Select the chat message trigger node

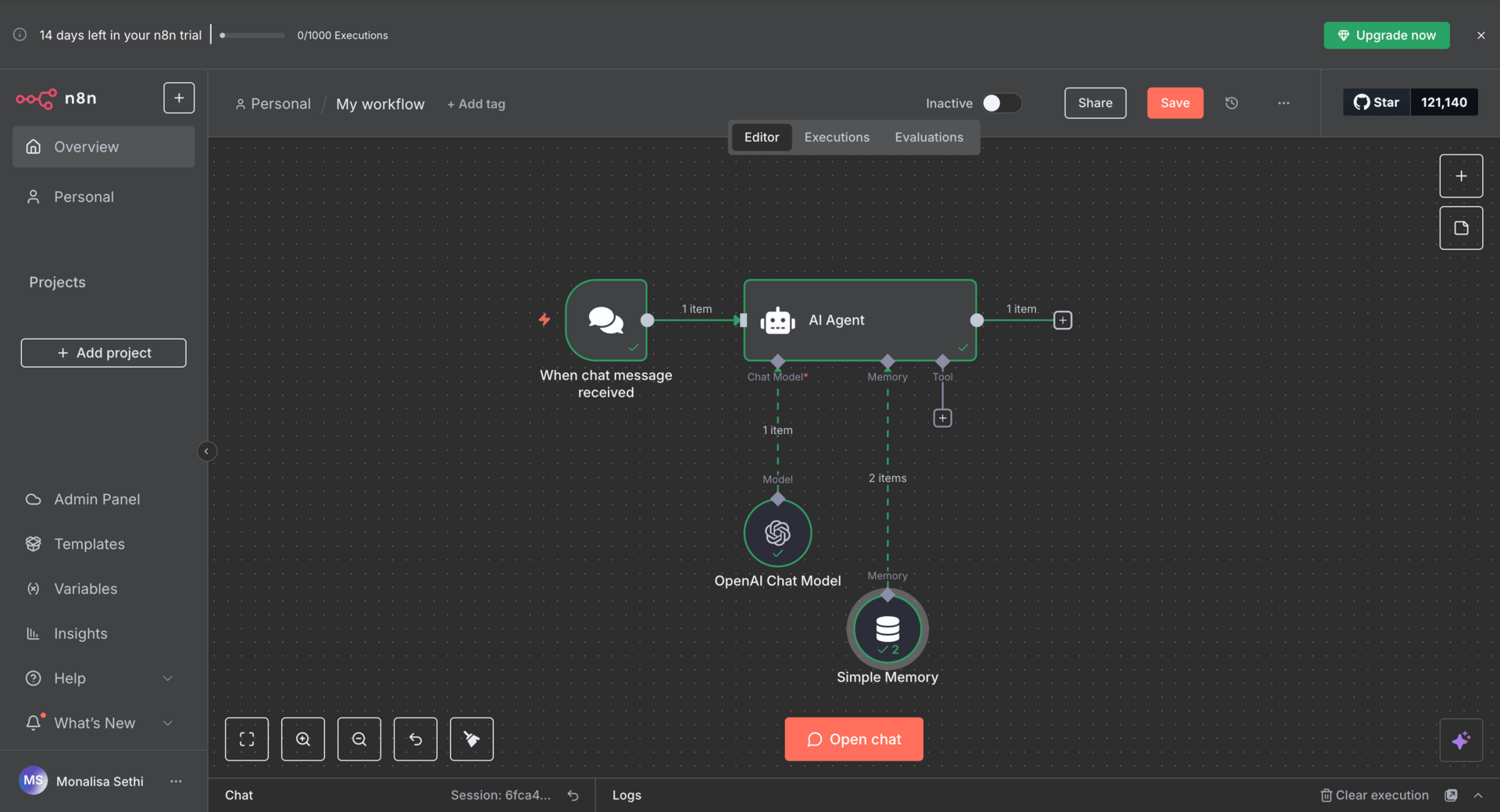click(x=606, y=320)
